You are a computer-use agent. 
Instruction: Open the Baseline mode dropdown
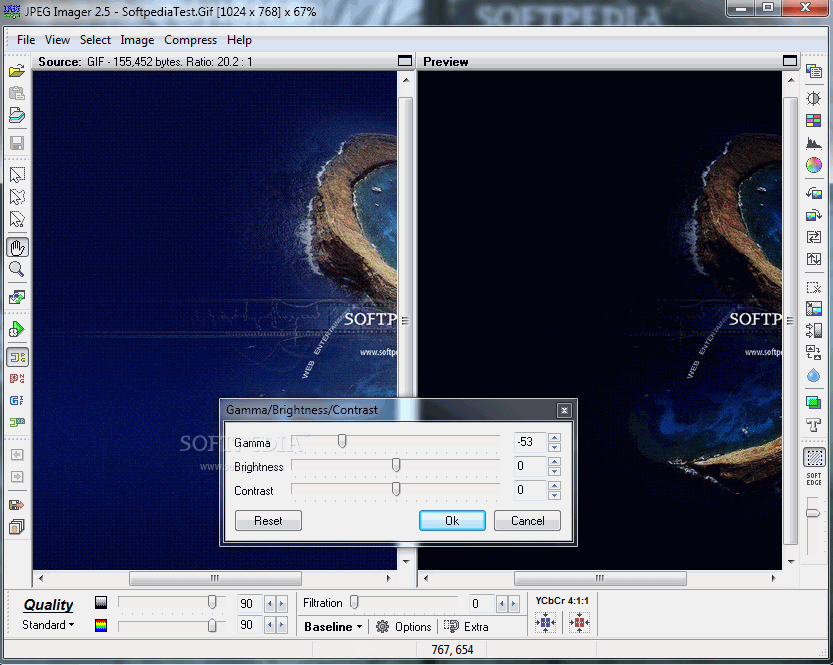pyautogui.click(x=333, y=627)
